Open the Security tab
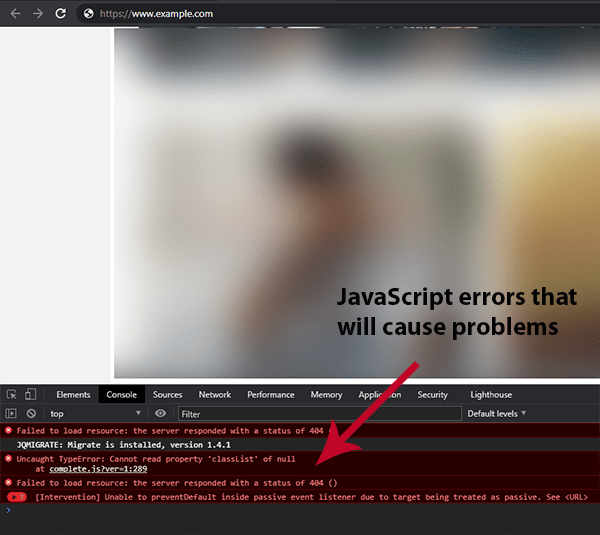 pyautogui.click(x=432, y=395)
